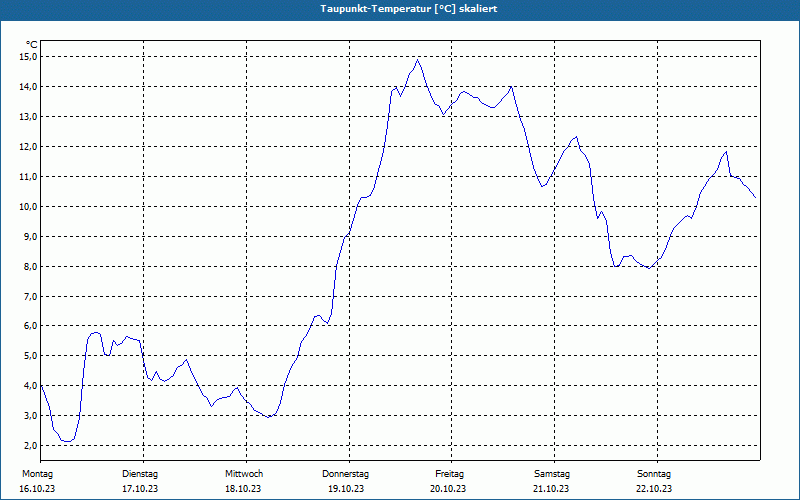Click the date '19.10.23'
This screenshot has height=500, width=800.
coord(346,489)
